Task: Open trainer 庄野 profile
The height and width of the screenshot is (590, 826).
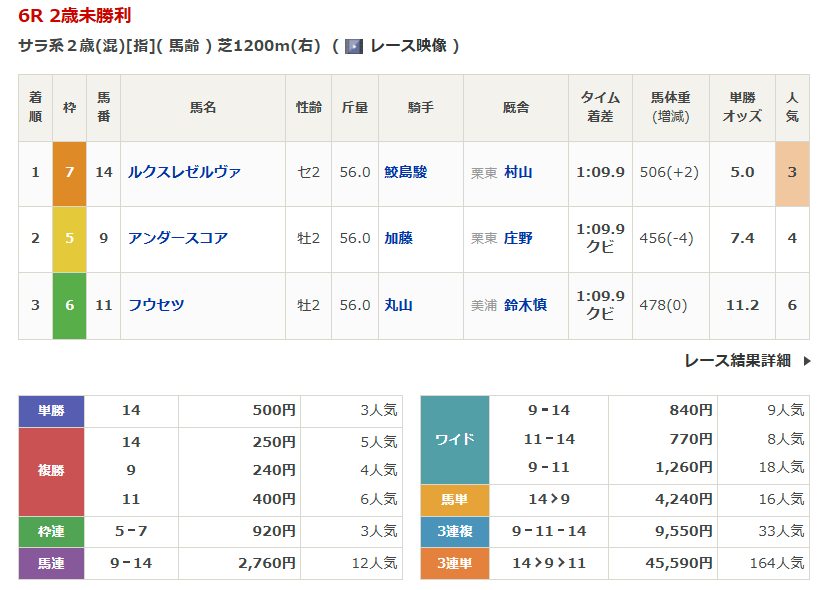Action: (518, 238)
